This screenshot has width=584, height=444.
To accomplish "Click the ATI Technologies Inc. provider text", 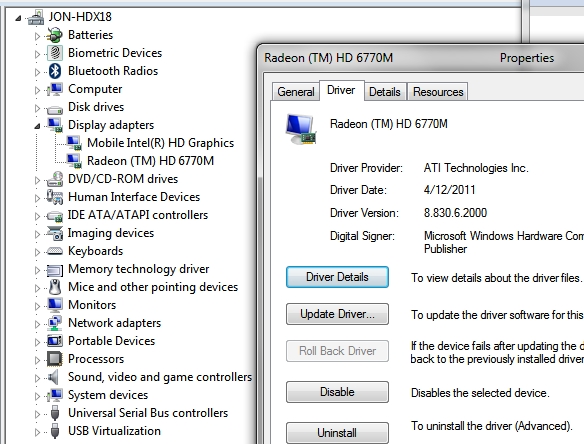I will [476, 168].
